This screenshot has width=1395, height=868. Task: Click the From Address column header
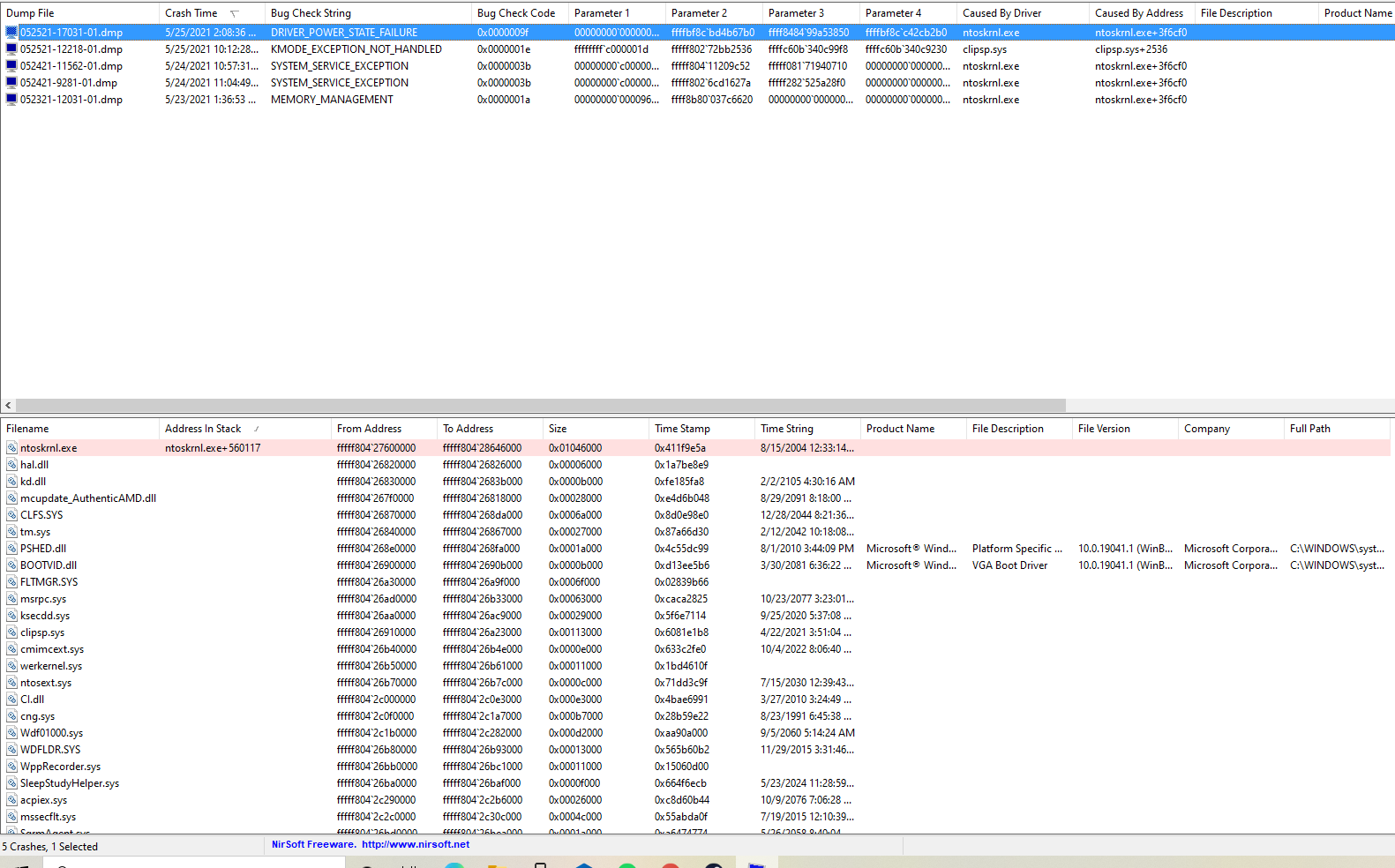384,429
